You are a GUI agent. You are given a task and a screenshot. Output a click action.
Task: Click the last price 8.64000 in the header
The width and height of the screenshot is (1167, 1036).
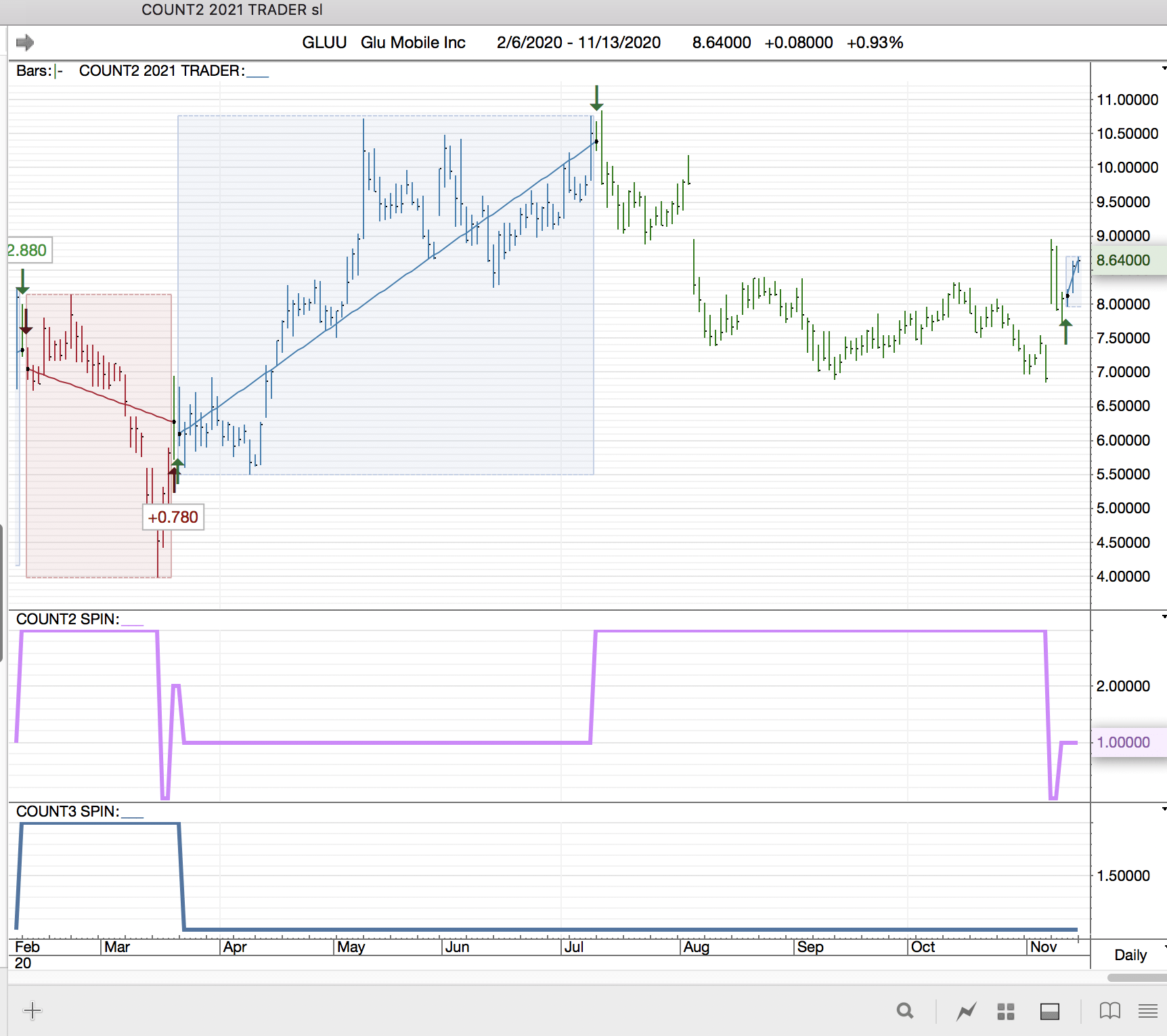[722, 43]
